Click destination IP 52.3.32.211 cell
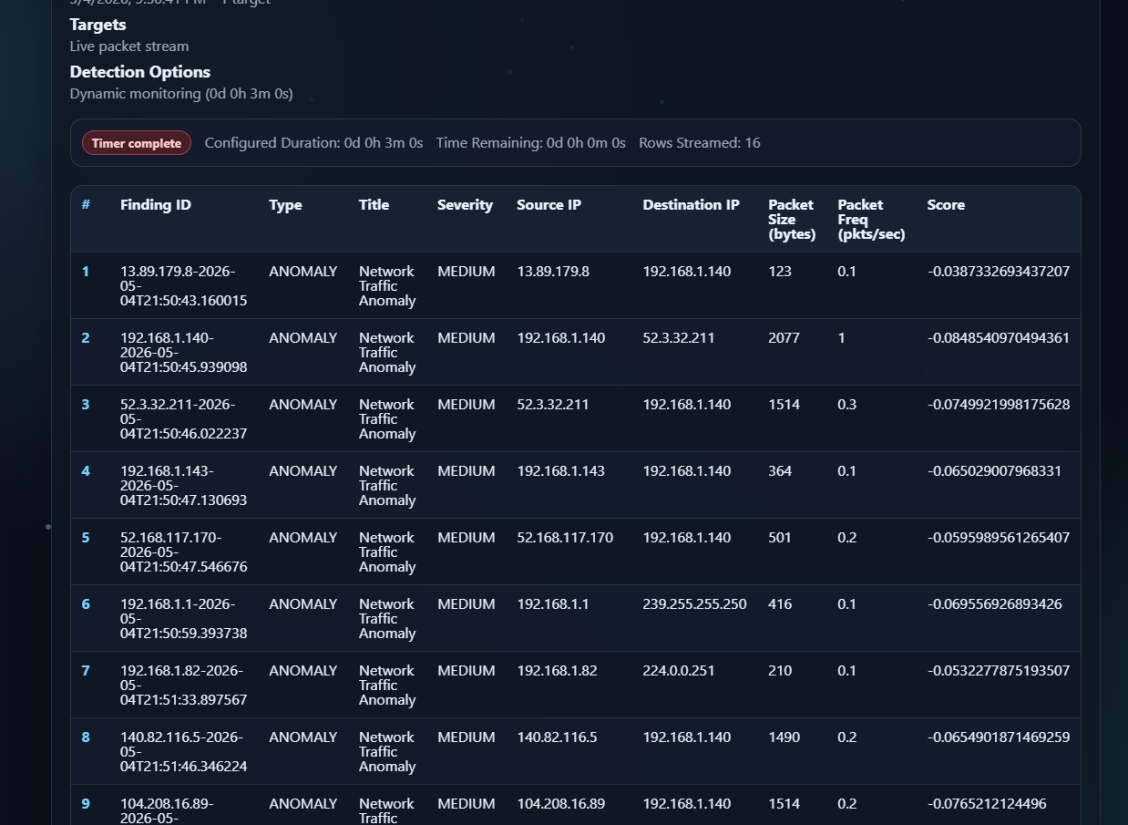The width and height of the screenshot is (1128, 825). [x=678, y=338]
